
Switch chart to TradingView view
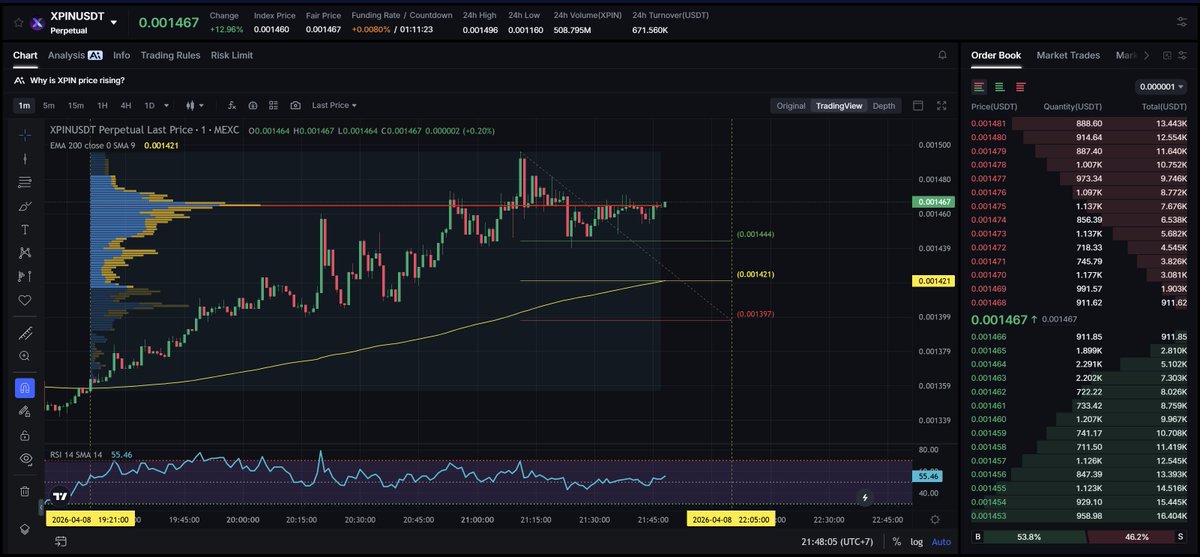(838, 105)
